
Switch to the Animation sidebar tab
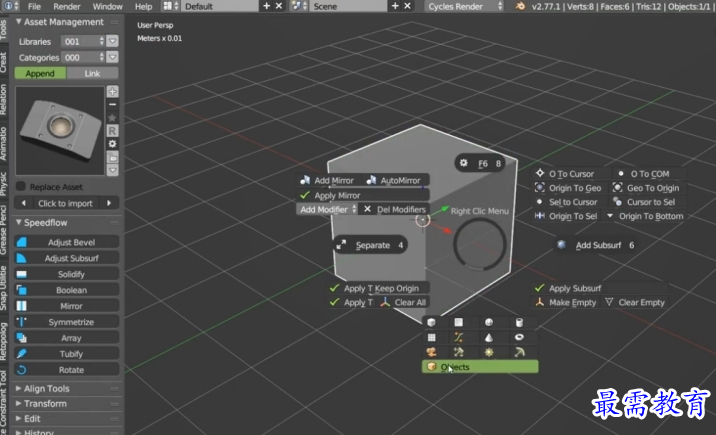click(4, 143)
